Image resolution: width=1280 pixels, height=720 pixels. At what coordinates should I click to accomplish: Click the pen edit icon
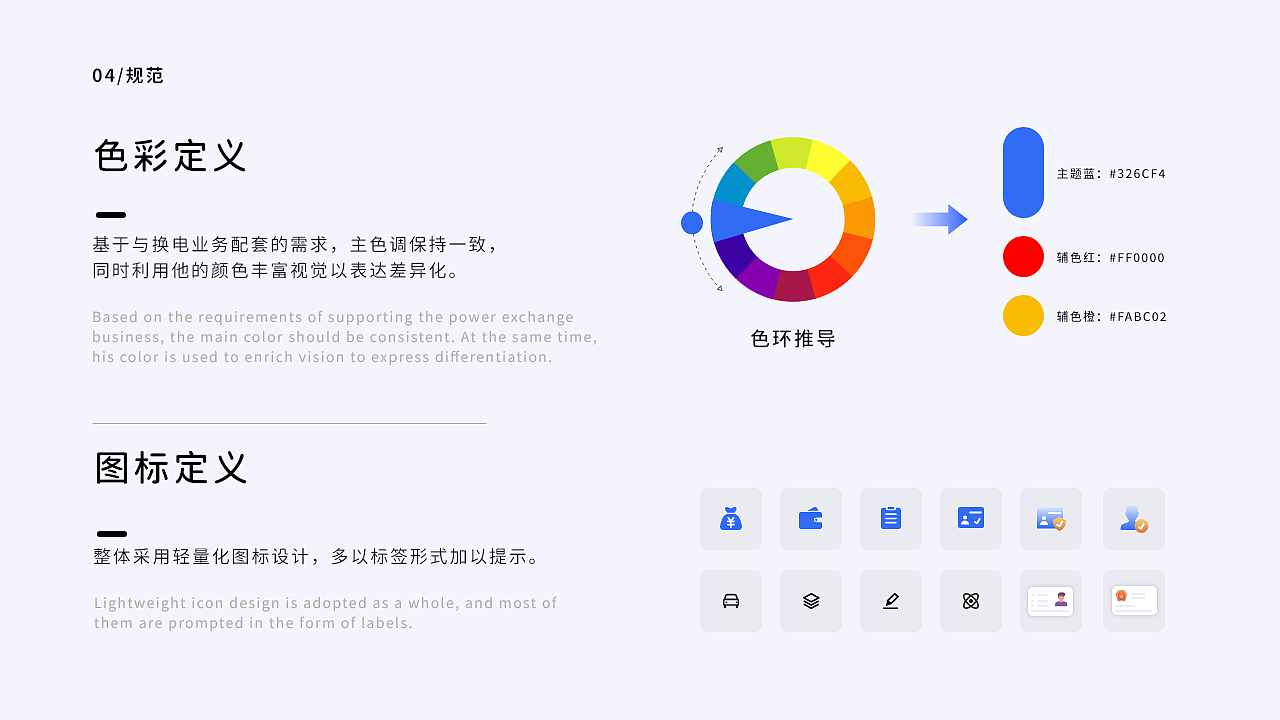click(x=891, y=601)
